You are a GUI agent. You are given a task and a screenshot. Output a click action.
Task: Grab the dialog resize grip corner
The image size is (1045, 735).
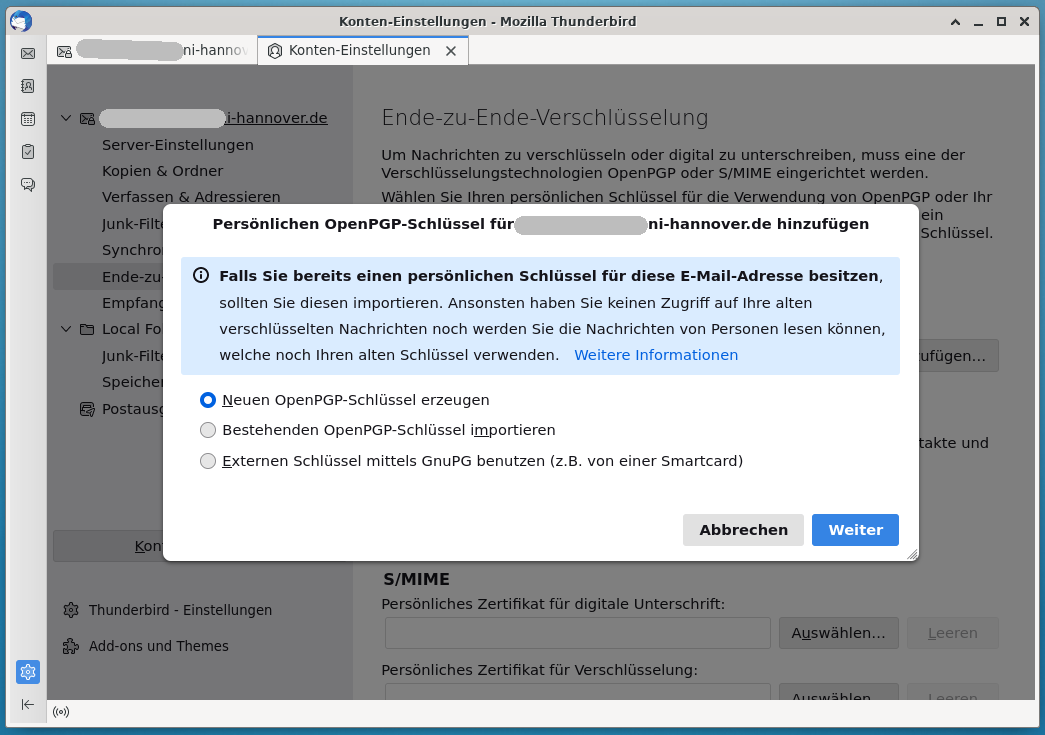coord(912,554)
